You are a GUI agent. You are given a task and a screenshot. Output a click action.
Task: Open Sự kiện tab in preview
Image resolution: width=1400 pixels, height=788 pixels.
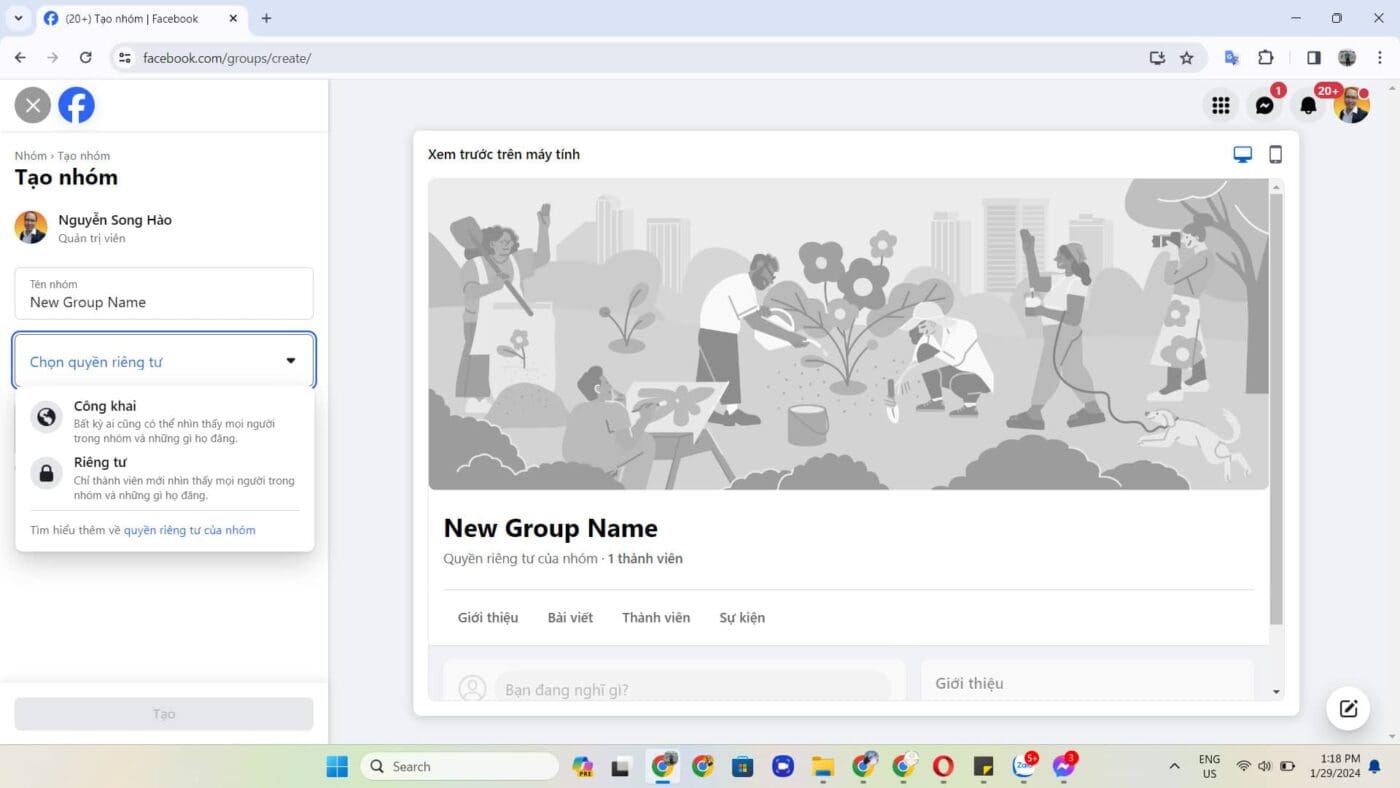[x=742, y=617]
